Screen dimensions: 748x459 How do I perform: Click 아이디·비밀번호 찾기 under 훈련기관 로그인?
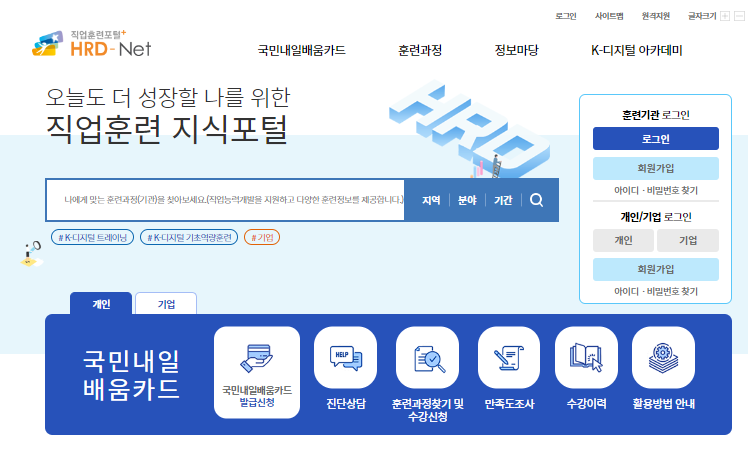click(x=655, y=190)
